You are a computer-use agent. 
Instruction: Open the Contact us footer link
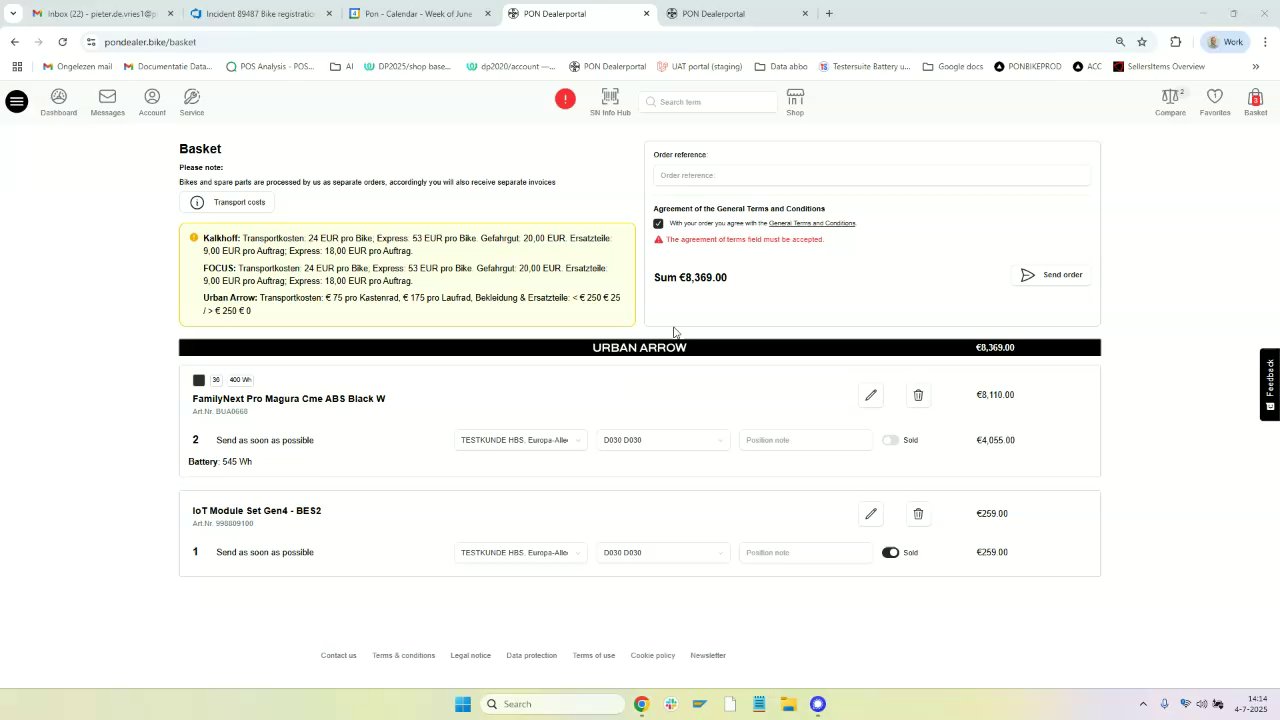click(x=338, y=656)
